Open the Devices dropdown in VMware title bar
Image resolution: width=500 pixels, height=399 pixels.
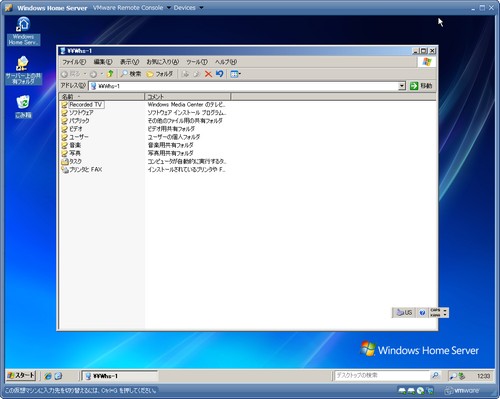[188, 8]
